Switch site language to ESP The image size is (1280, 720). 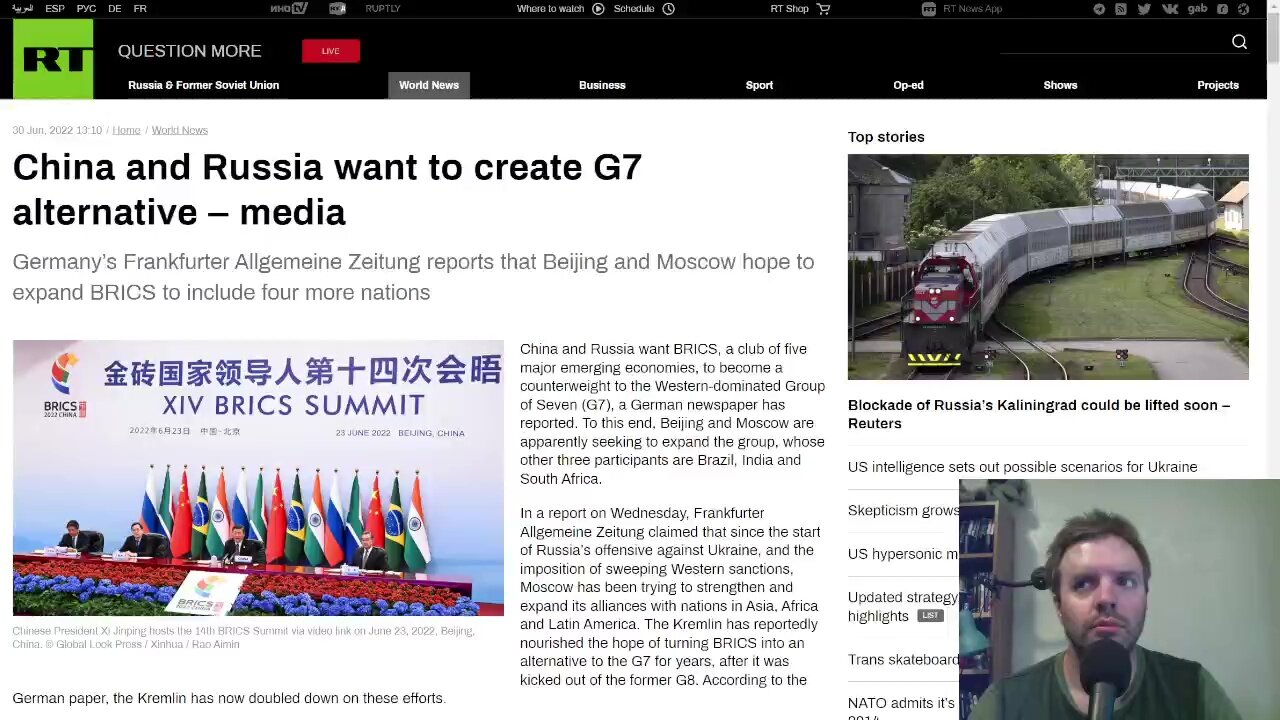point(55,9)
